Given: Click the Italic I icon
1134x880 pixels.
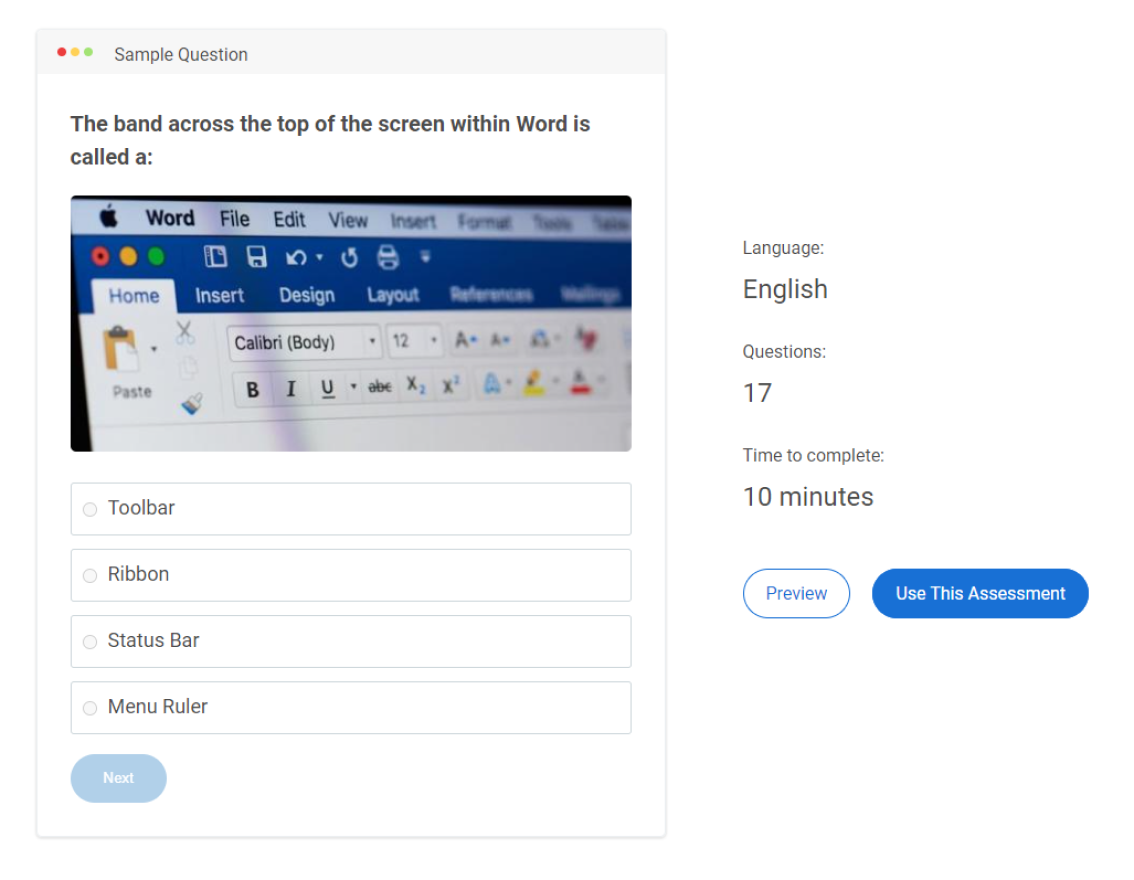Looking at the screenshot, I should click(291, 389).
